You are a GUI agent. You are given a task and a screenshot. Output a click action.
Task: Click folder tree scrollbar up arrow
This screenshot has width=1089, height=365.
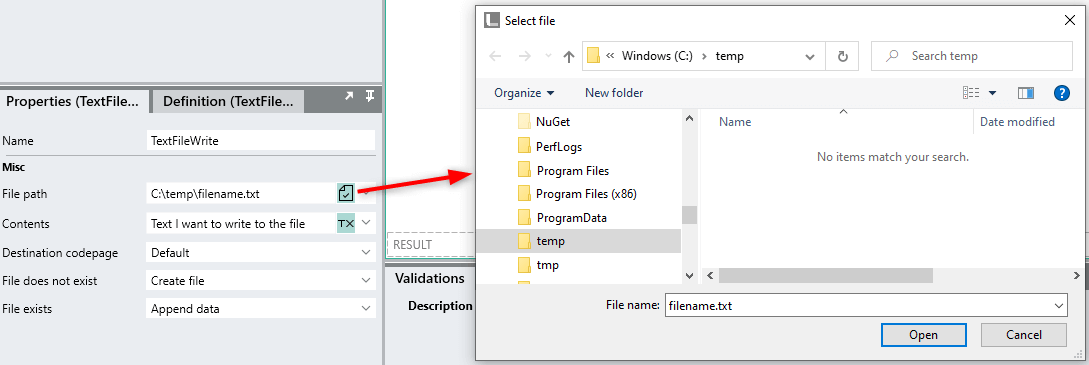point(690,119)
